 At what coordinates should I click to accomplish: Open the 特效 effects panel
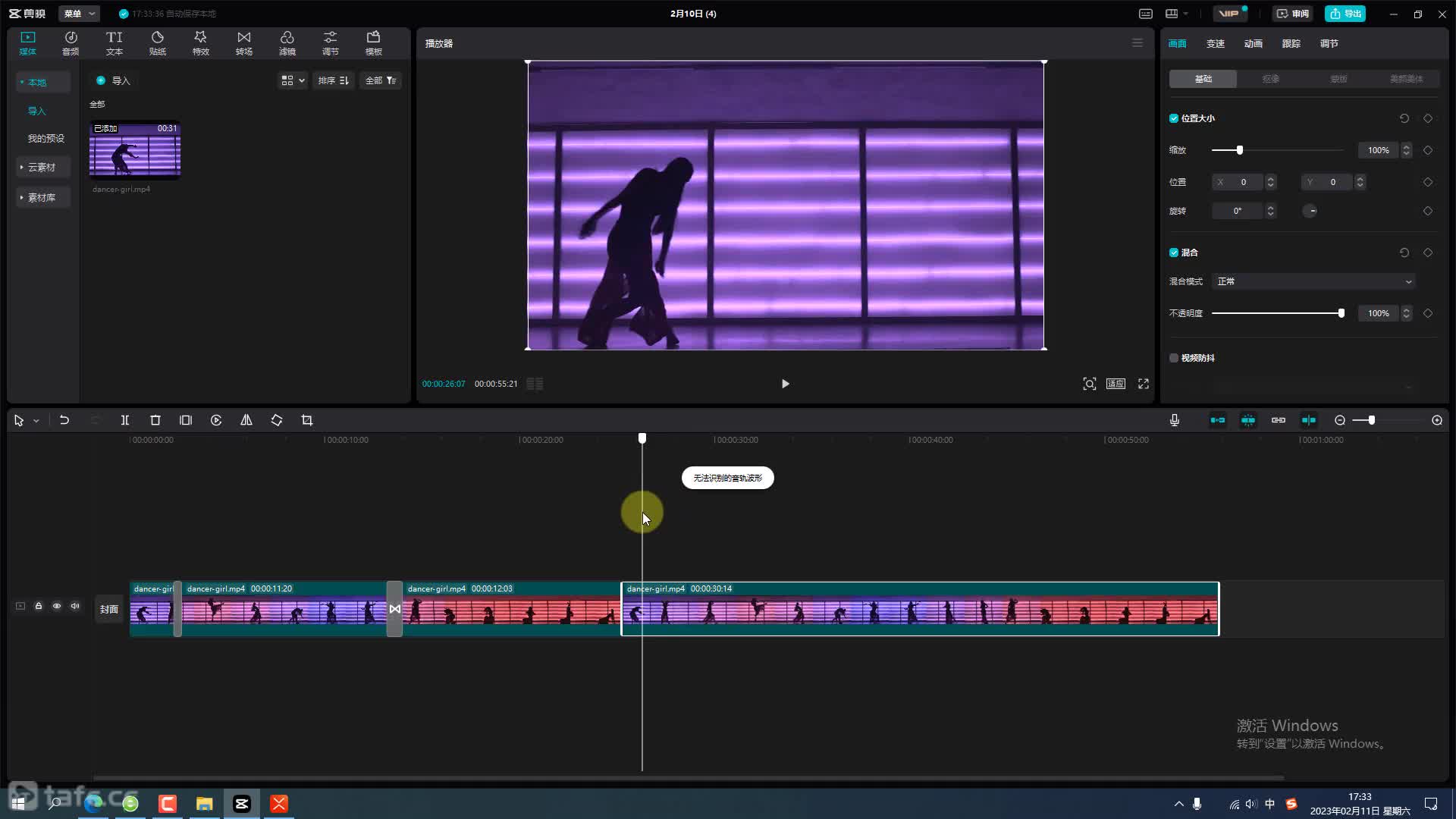coord(200,43)
